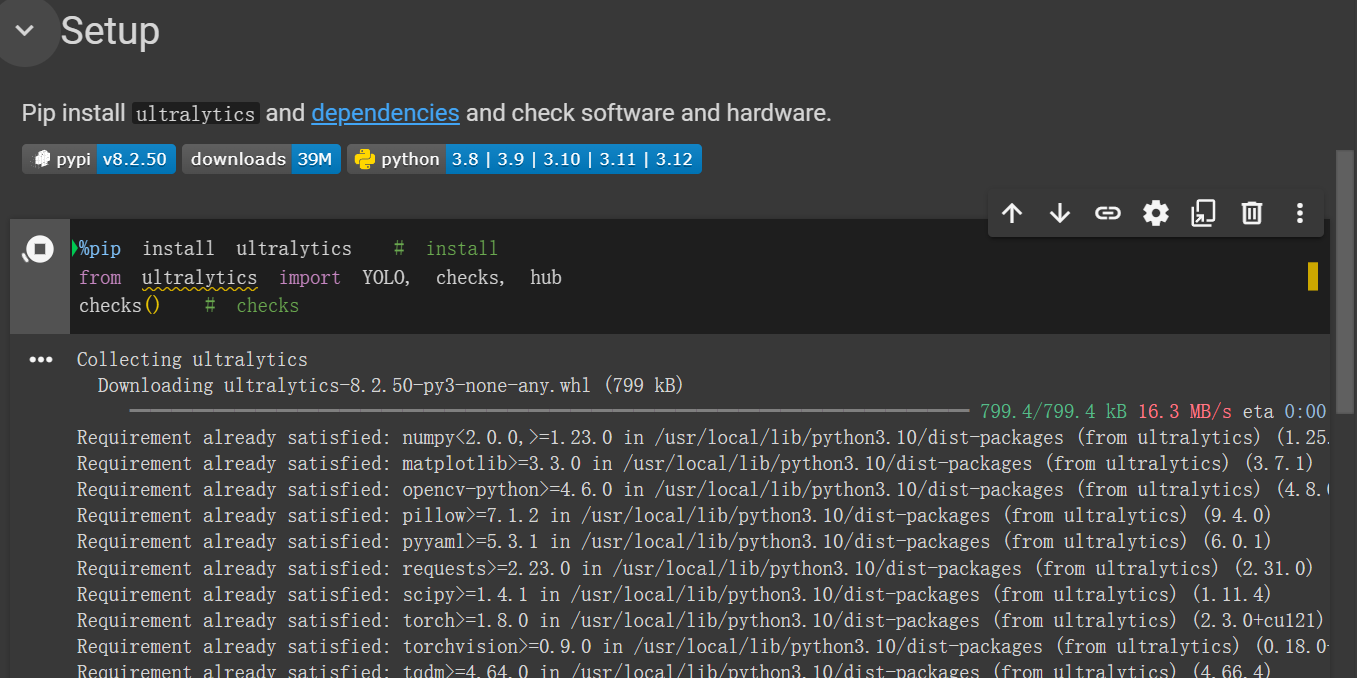1357x678 pixels.
Task: Click the Setup heading text
Action: pos(110,31)
